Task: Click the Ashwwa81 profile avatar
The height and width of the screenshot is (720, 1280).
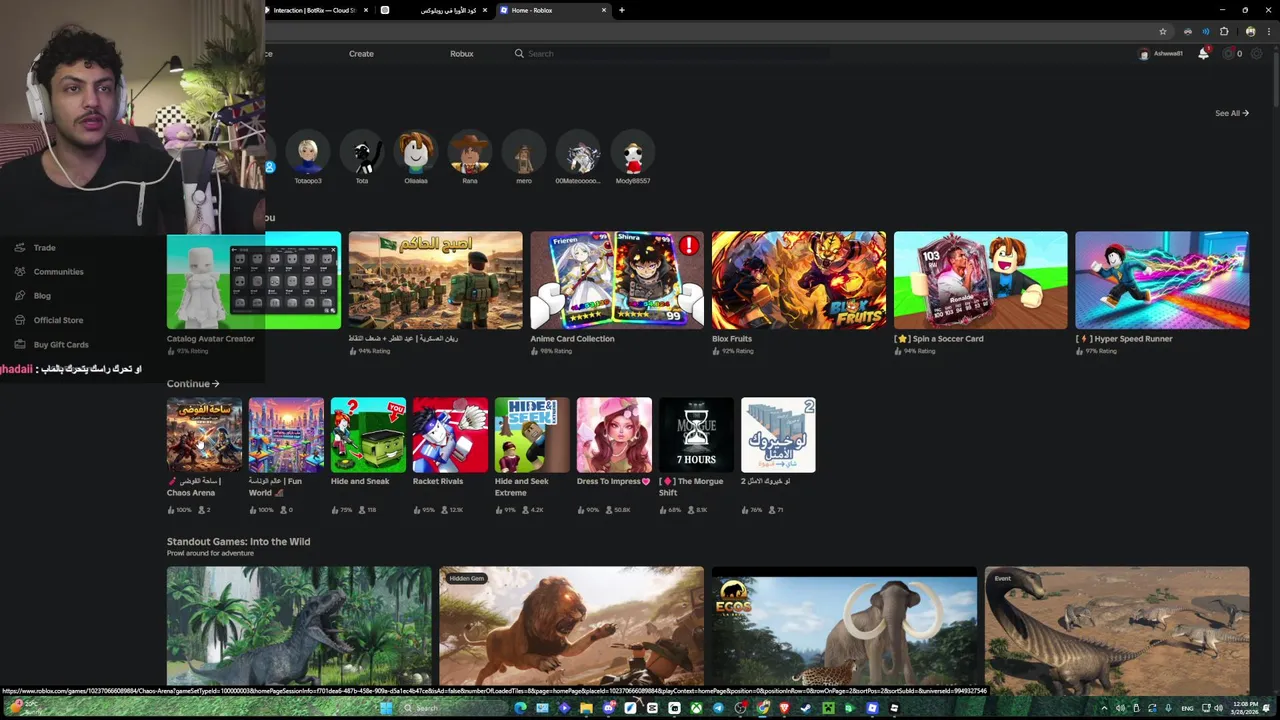Action: [1144, 54]
